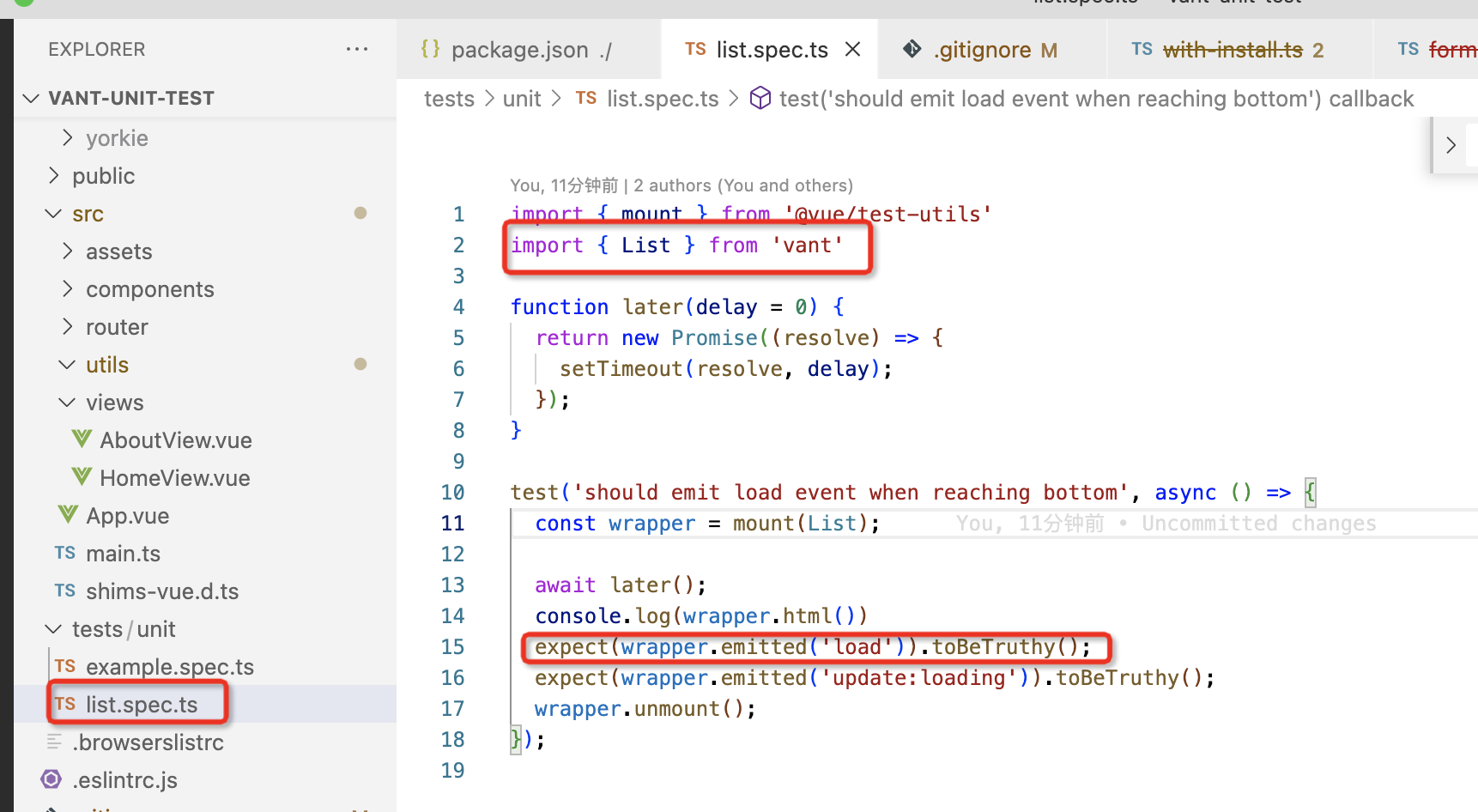Click the forward navigation chevron at top right
The width and height of the screenshot is (1478, 812).
pos(1451,145)
